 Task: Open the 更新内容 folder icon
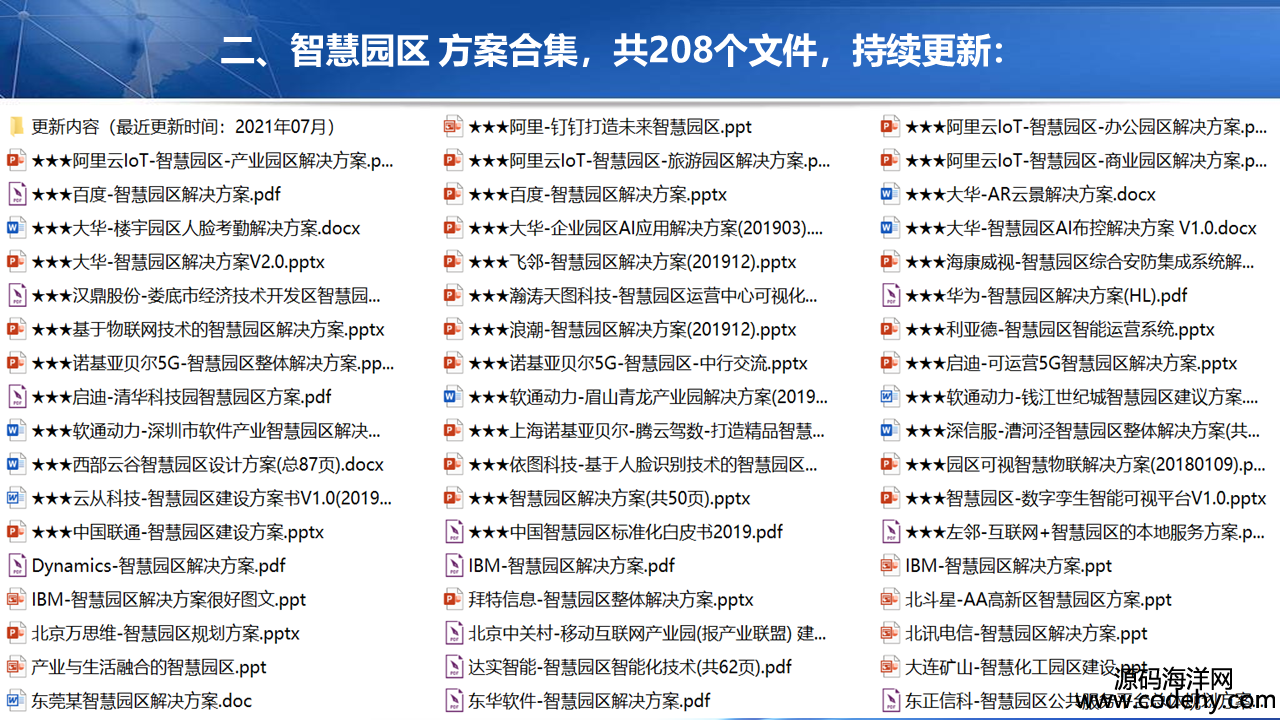click(16, 127)
